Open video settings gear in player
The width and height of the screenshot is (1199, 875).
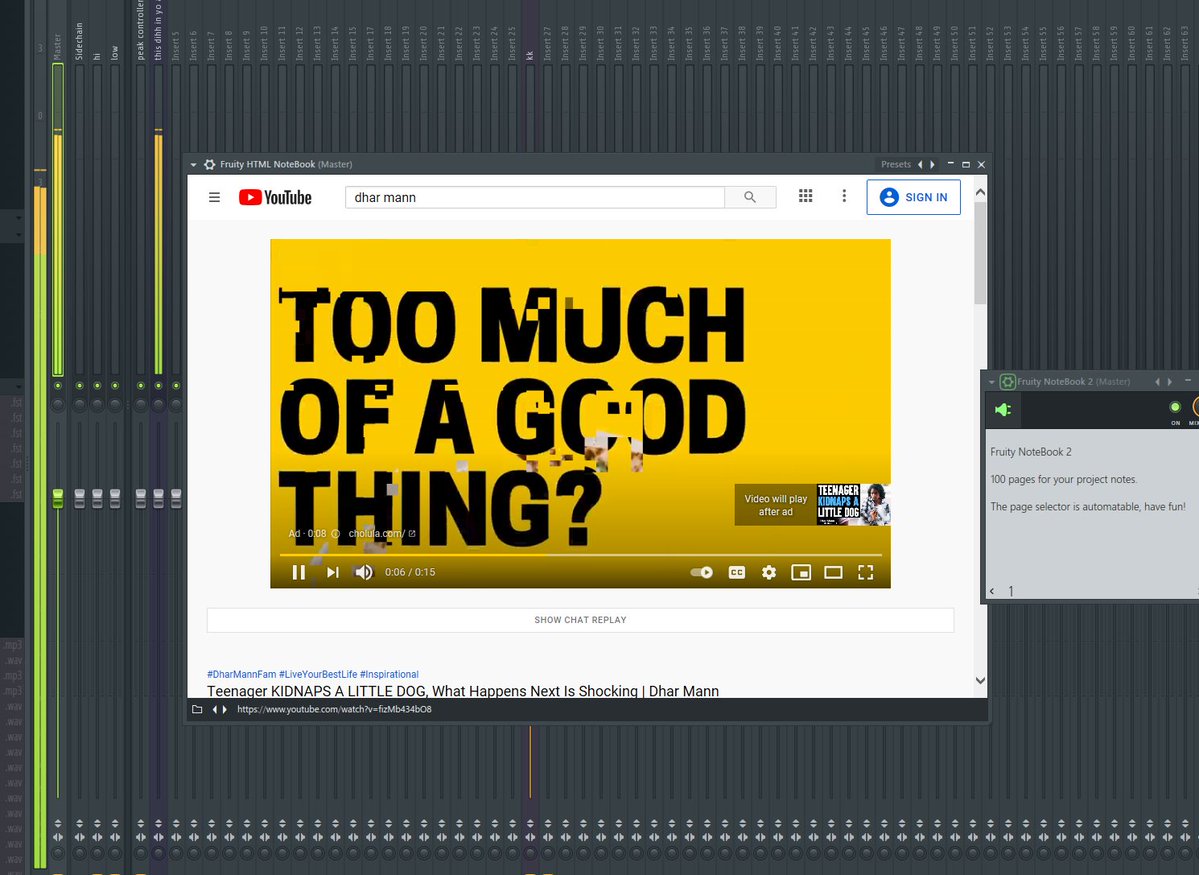[768, 572]
